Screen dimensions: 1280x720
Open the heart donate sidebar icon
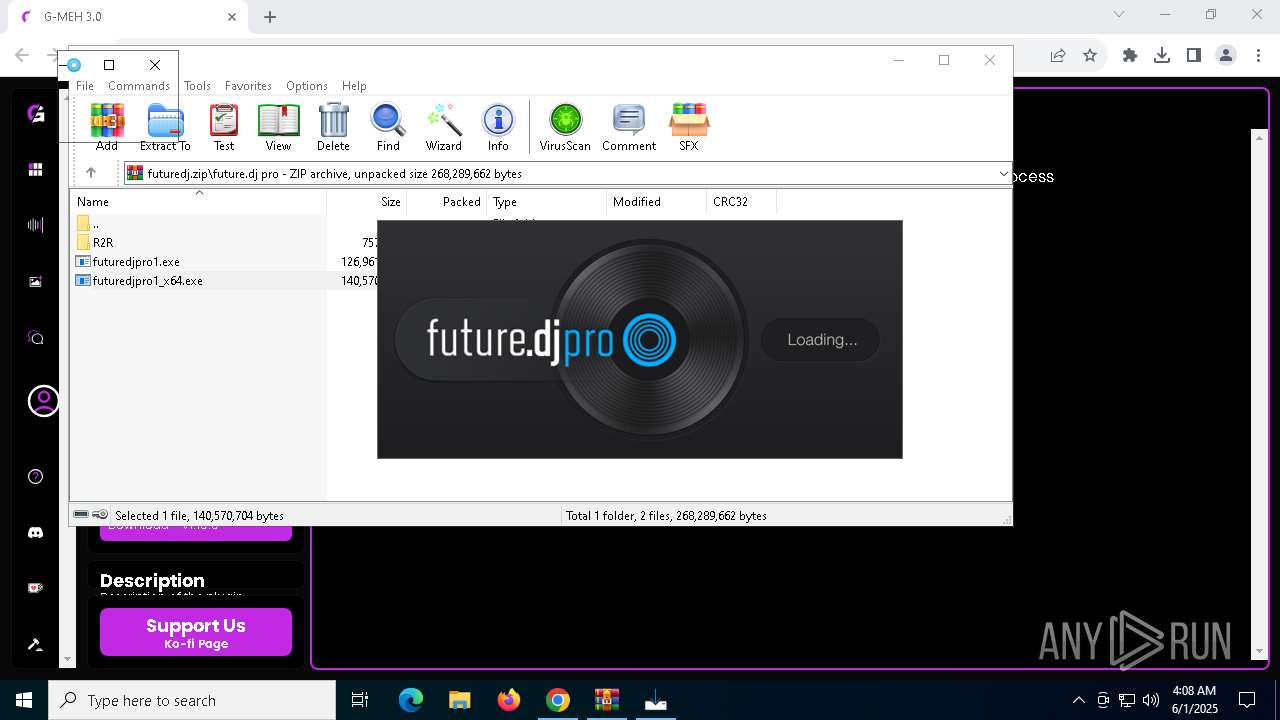[36, 589]
